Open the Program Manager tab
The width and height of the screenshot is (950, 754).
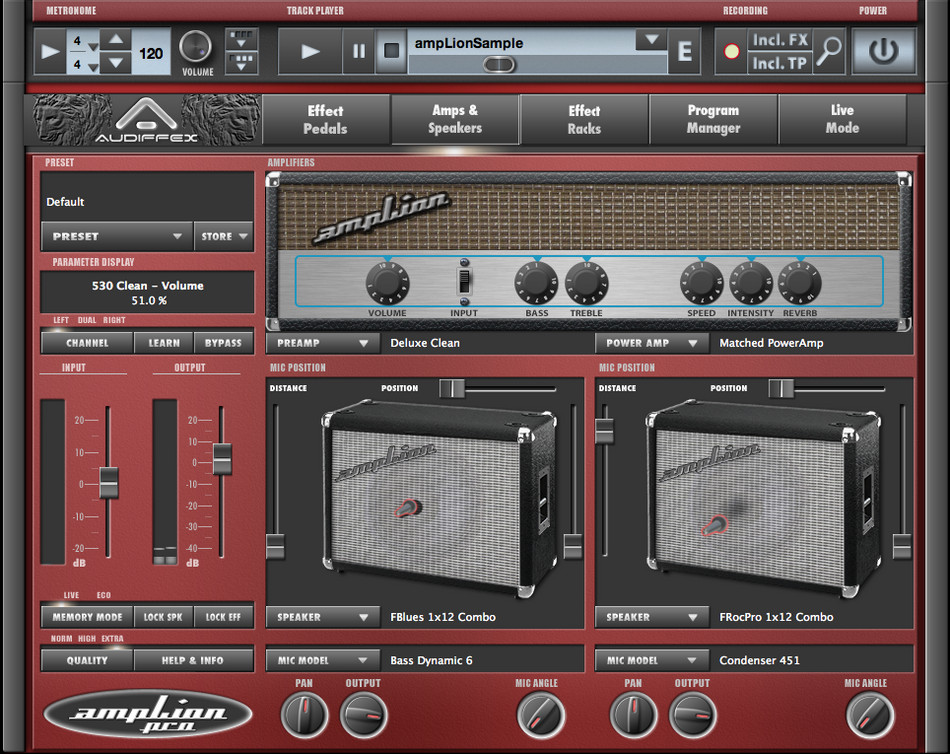pyautogui.click(x=714, y=119)
